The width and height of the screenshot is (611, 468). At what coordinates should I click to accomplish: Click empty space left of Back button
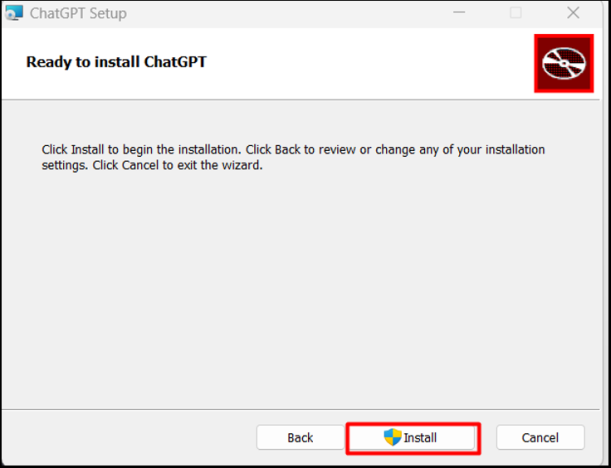(x=130, y=437)
